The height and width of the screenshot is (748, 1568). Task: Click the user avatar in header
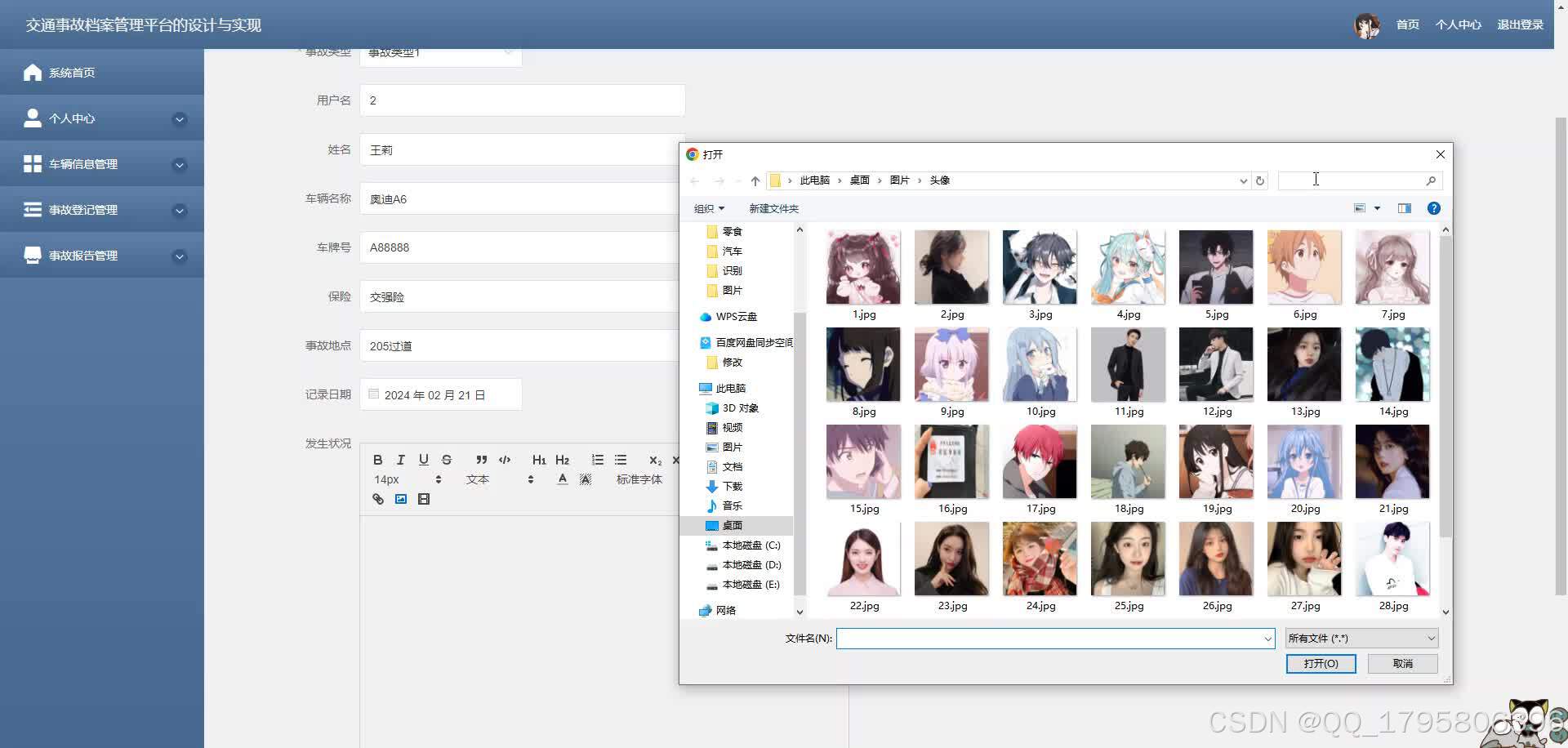click(x=1366, y=25)
